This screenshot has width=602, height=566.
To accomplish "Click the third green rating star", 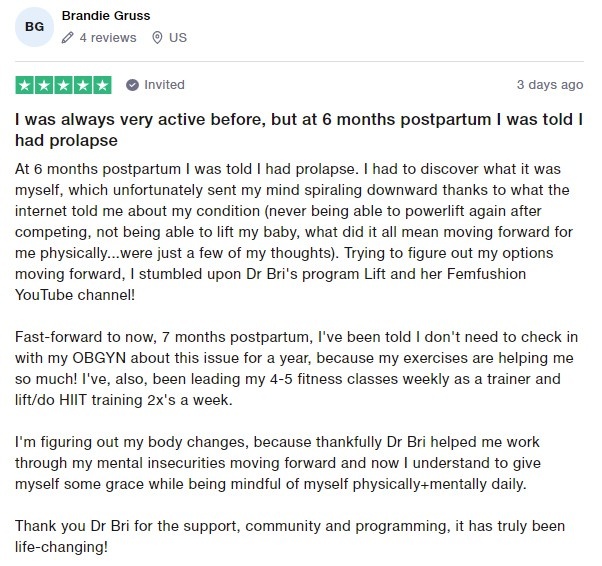I will [63, 85].
